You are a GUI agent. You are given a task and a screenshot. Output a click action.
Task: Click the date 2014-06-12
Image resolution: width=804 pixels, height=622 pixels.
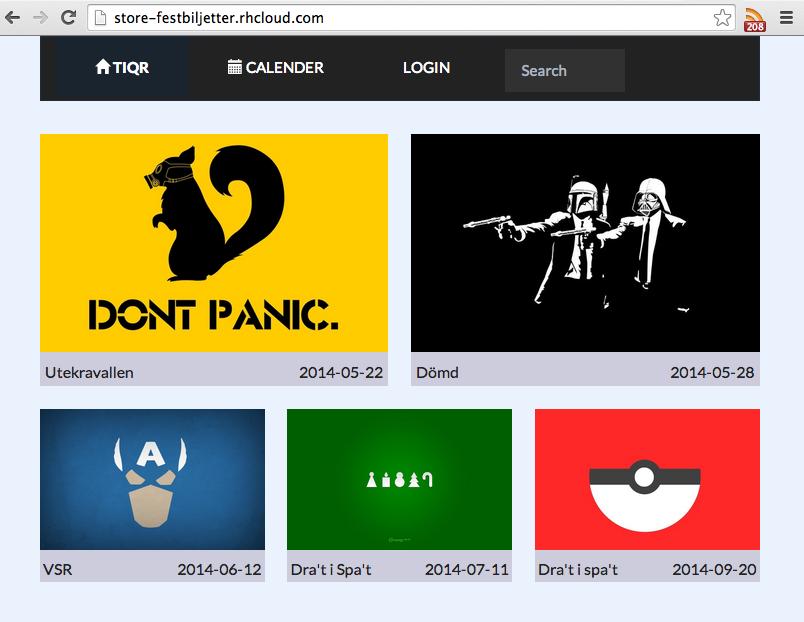click(219, 569)
